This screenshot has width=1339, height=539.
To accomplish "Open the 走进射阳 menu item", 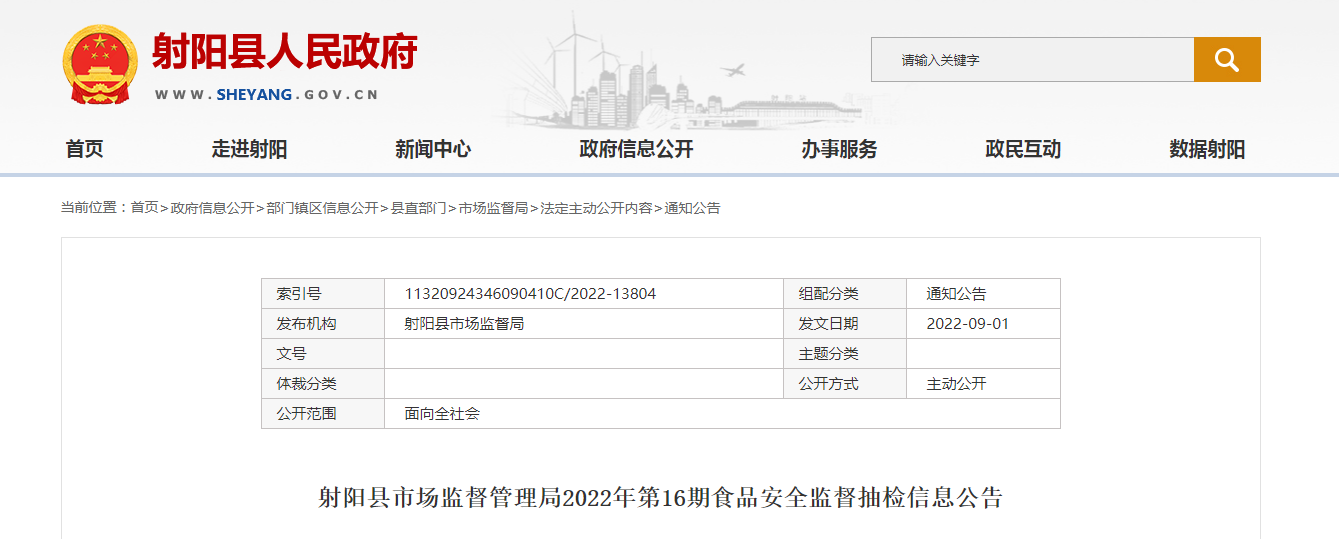I will click(x=249, y=150).
